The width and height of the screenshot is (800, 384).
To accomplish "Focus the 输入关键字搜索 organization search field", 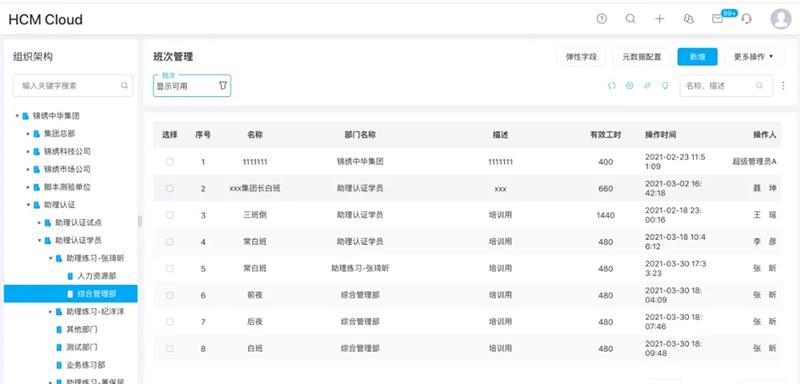I will 72,86.
